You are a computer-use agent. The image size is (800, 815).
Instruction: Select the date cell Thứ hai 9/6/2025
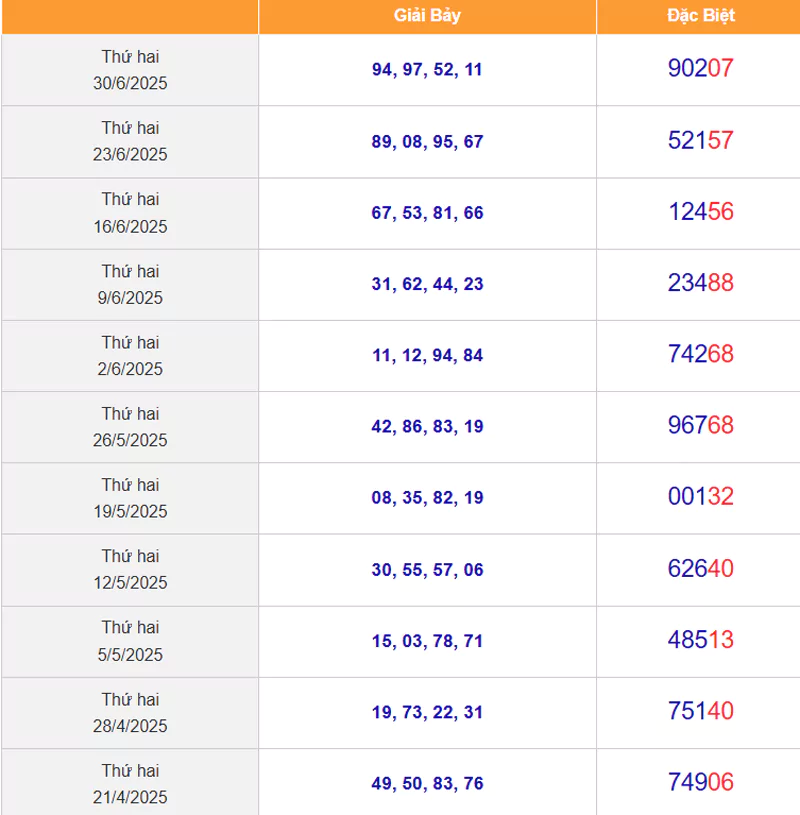(130, 284)
